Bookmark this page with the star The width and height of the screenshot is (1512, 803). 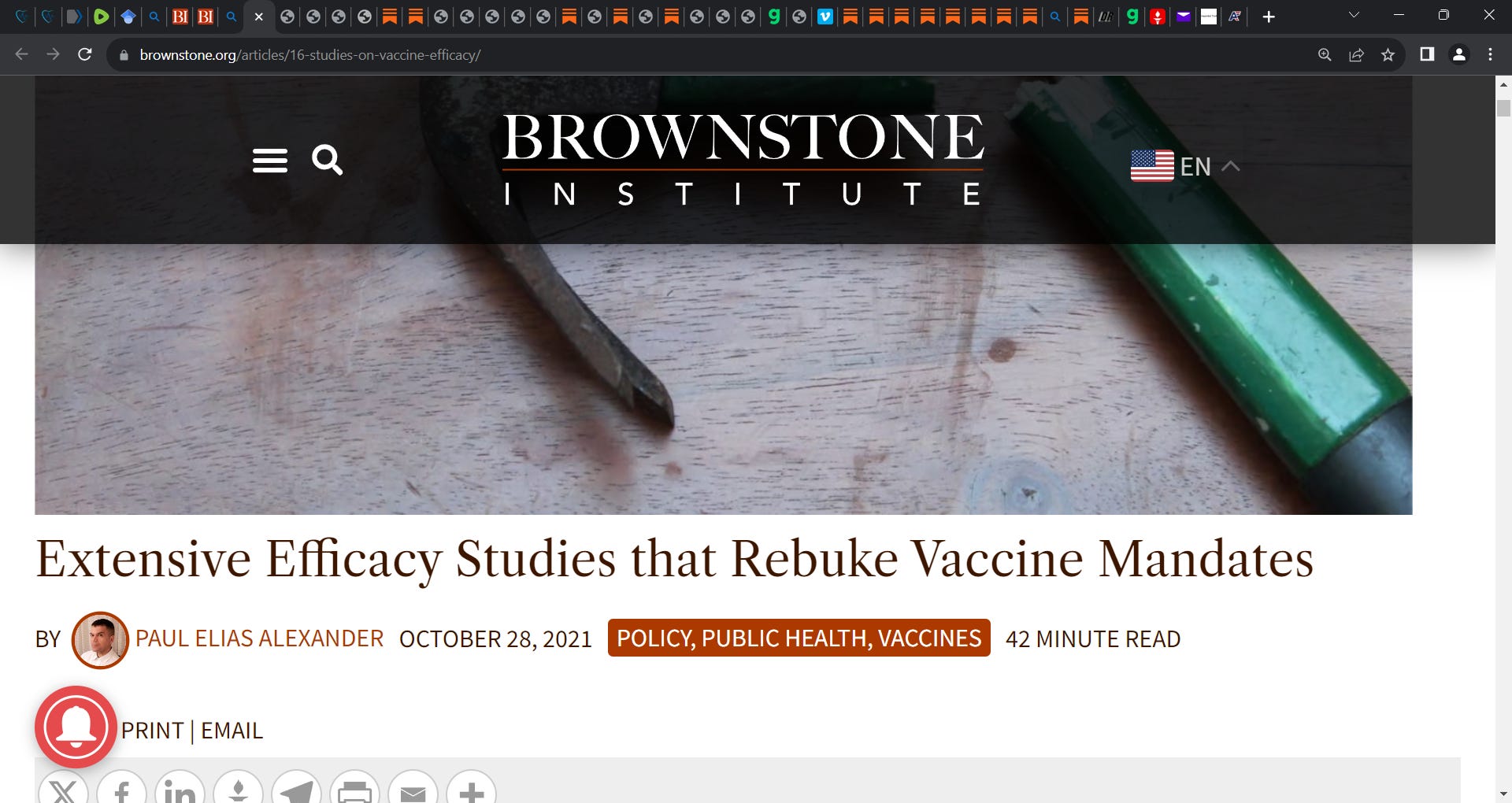pos(1388,54)
